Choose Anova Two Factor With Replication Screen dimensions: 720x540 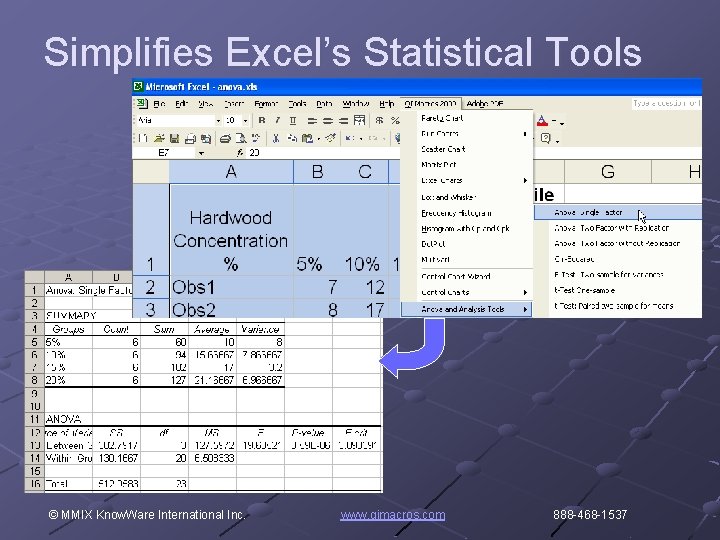point(611,228)
